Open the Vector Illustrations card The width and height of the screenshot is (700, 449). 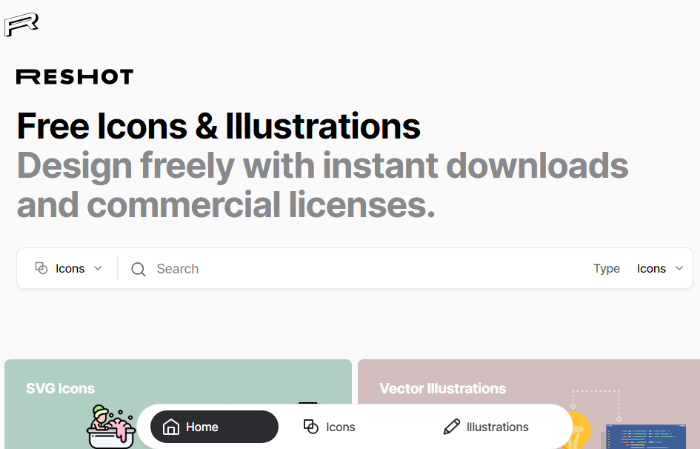(529, 404)
